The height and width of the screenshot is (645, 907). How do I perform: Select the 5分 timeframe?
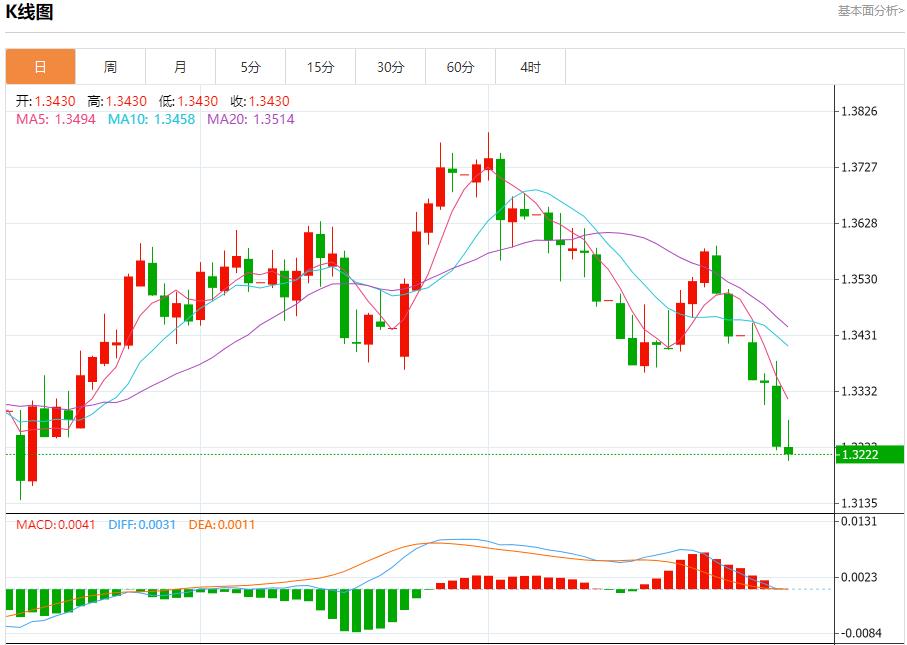[250, 67]
